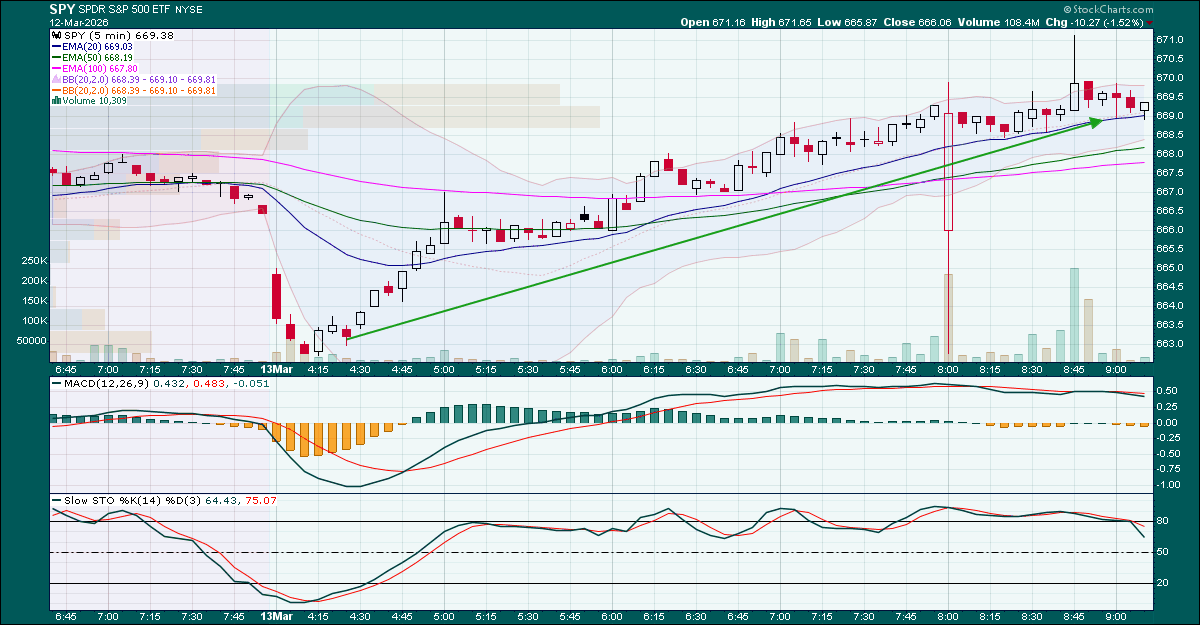The height and width of the screenshot is (625, 1200).
Task: Click the 80 level label on Slow STO axis
Action: (1163, 522)
